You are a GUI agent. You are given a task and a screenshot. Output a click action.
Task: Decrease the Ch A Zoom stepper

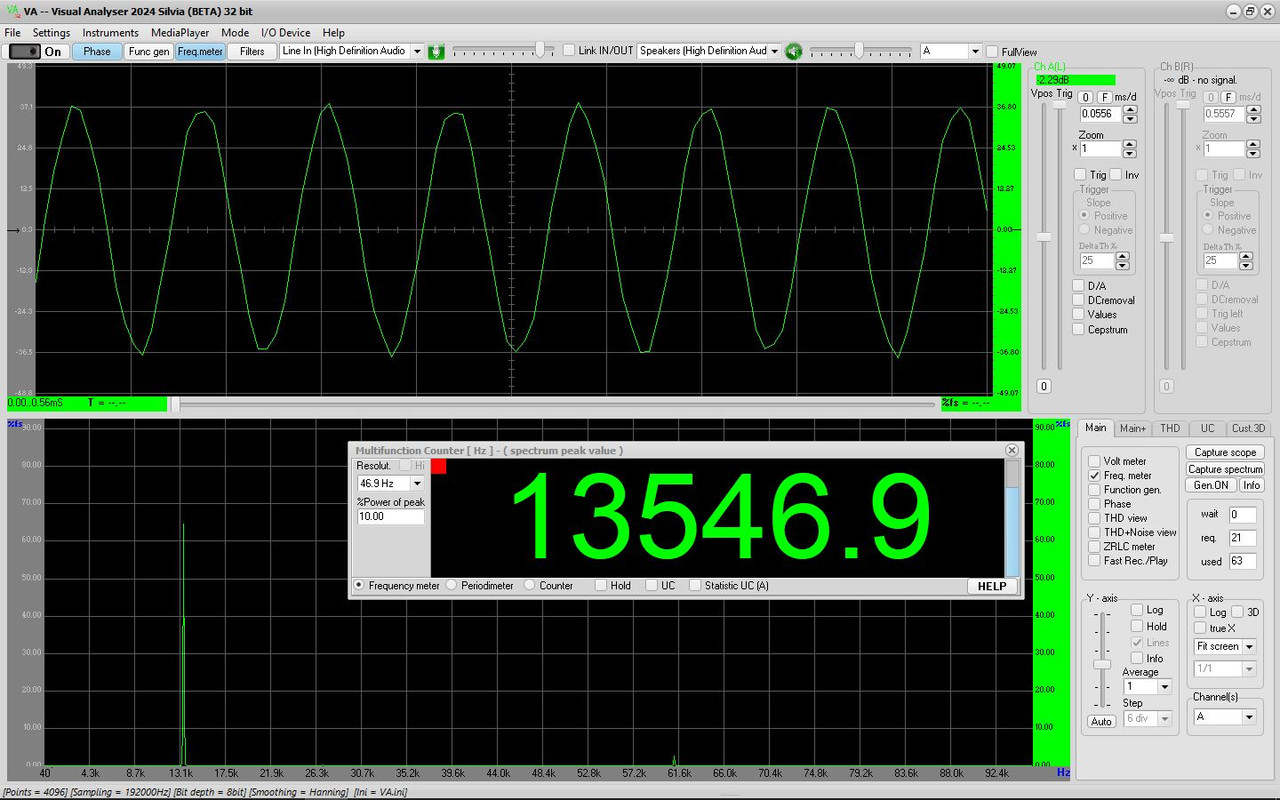click(1129, 153)
